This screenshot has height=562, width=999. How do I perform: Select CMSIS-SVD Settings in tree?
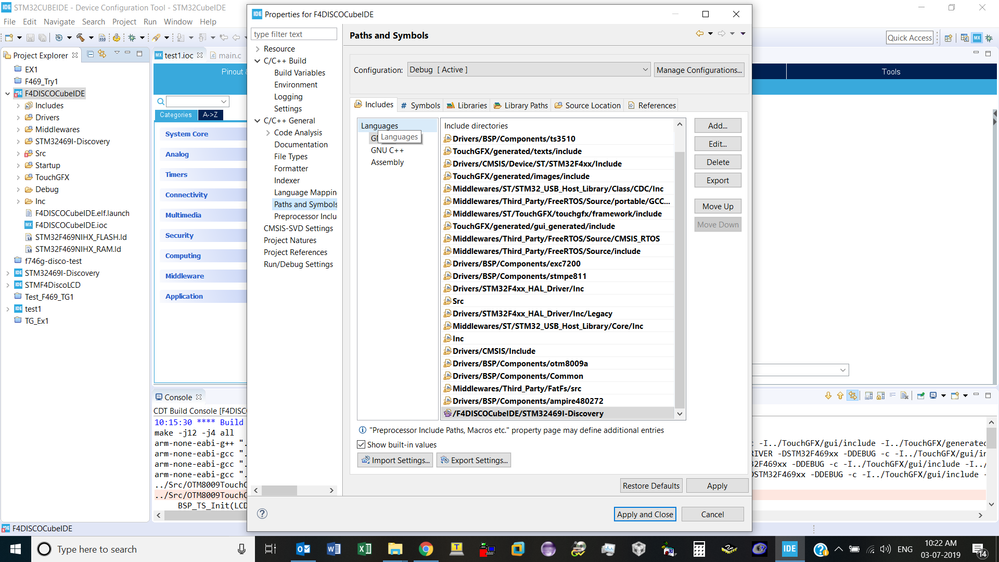298,228
